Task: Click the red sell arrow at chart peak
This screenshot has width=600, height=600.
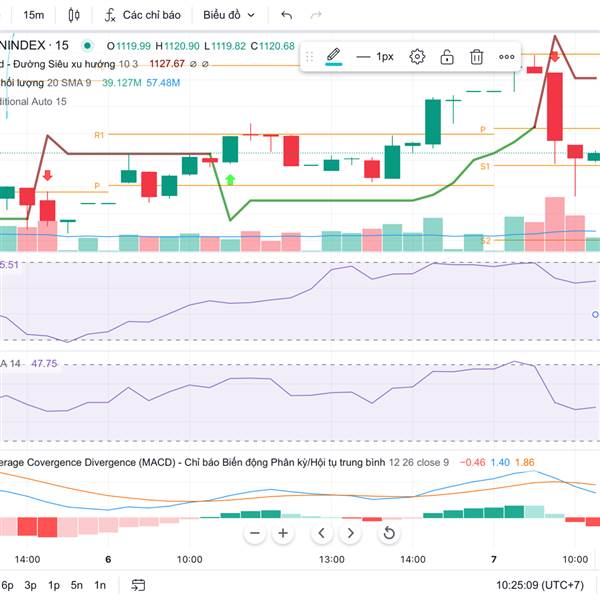Action: tap(555, 57)
